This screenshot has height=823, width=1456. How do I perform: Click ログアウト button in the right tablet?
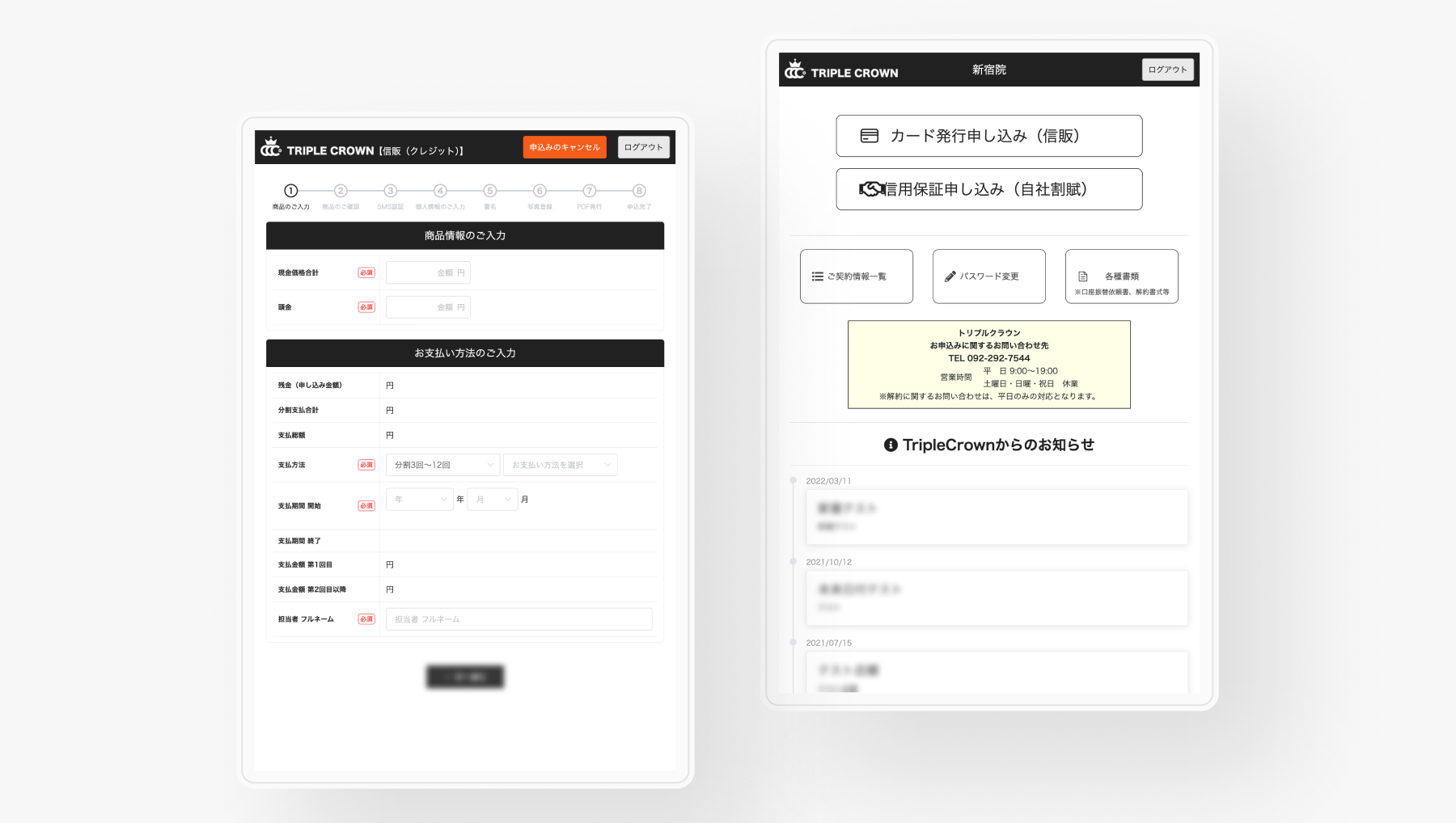click(x=1167, y=70)
